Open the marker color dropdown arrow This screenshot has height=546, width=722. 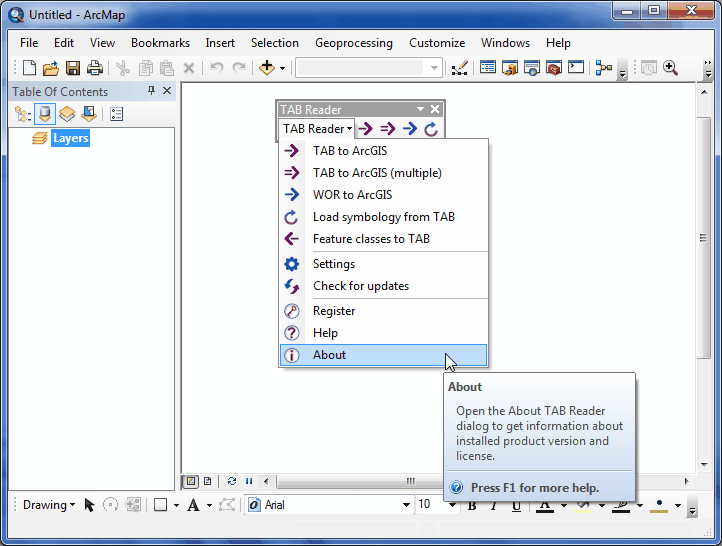[678, 505]
